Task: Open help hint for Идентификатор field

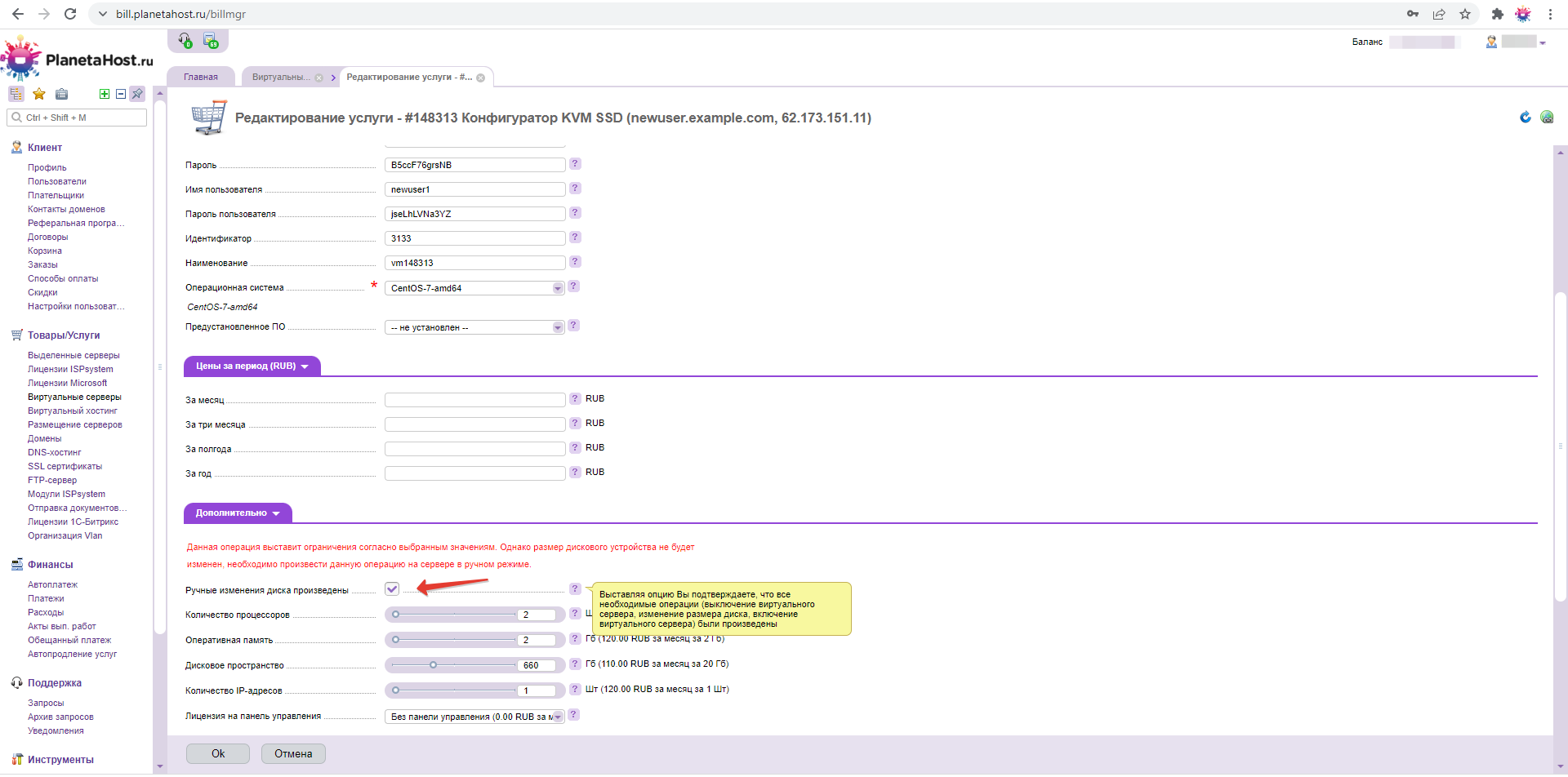Action: [x=575, y=238]
